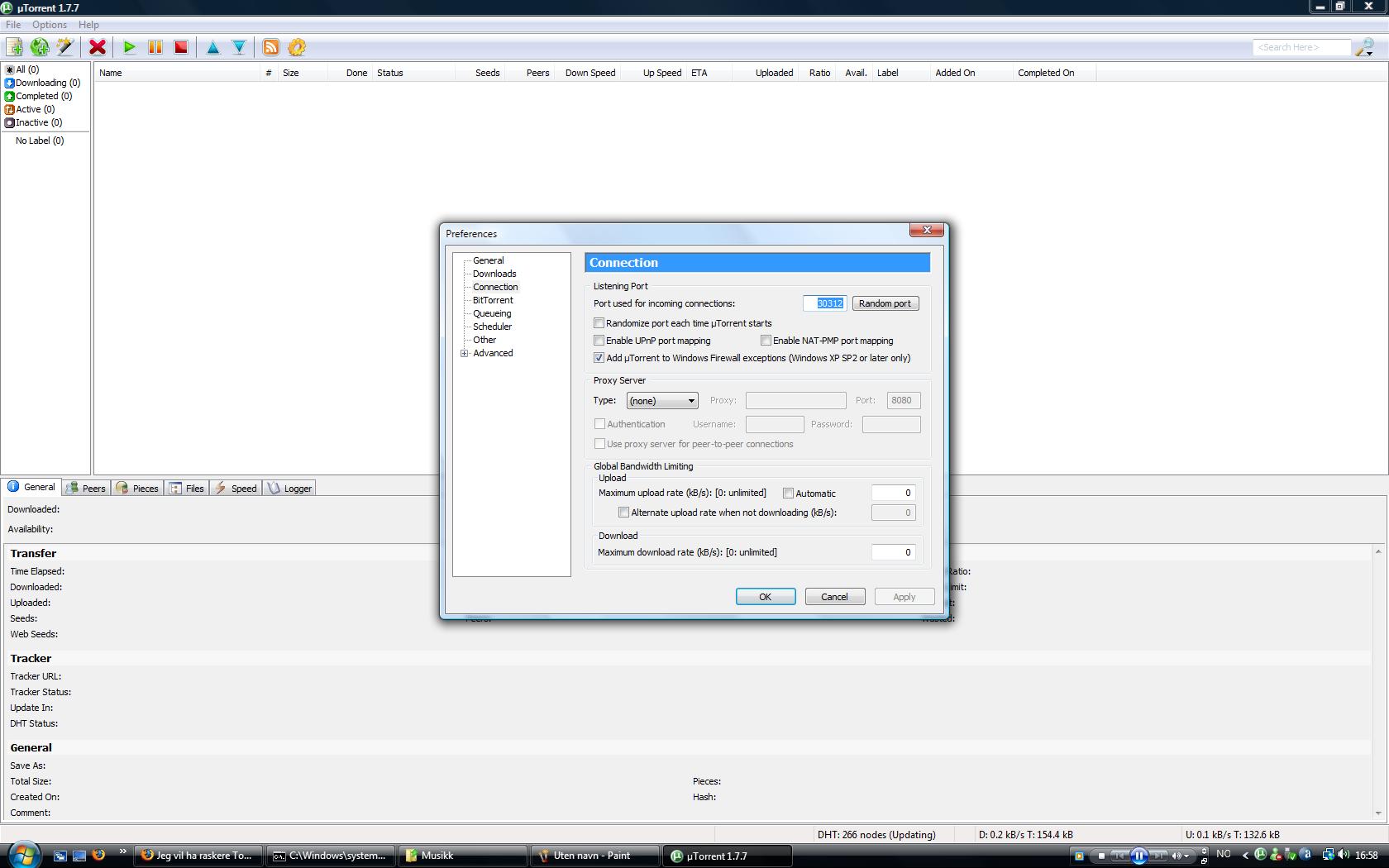Pause playback in Media Player taskbar toolbar
The image size is (1389, 868).
[1138, 856]
